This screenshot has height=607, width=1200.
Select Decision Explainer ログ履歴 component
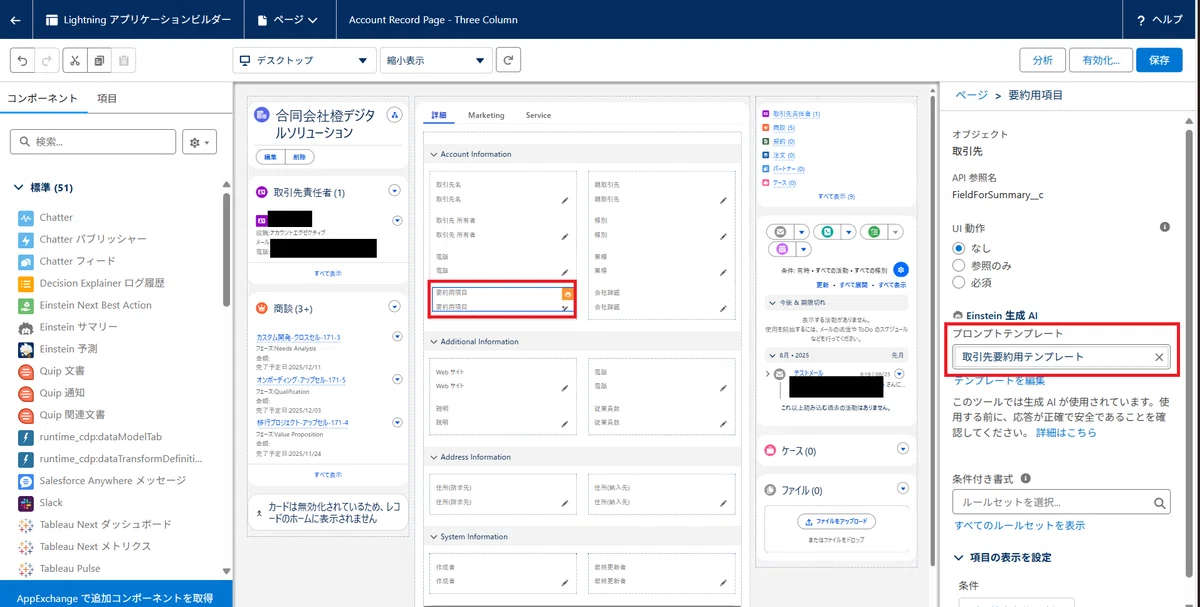click(91, 283)
